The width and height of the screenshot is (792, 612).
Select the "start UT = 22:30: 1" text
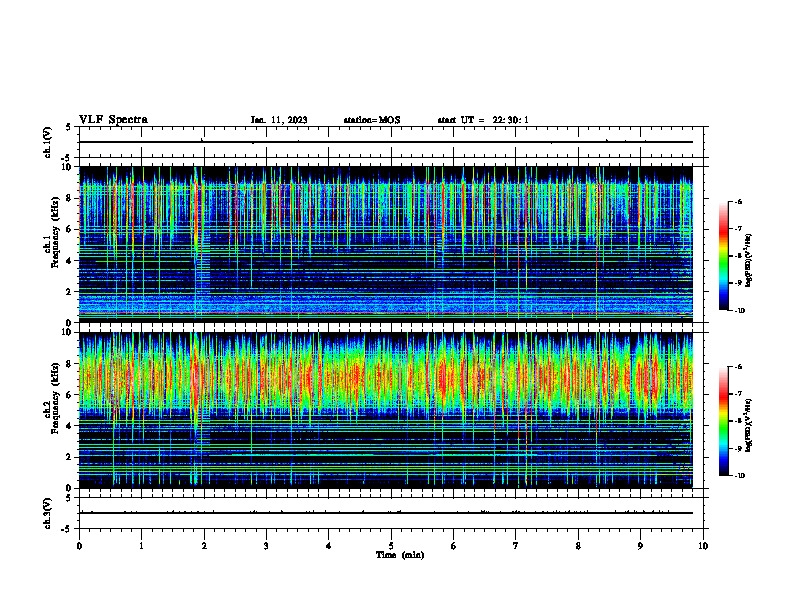click(483, 120)
